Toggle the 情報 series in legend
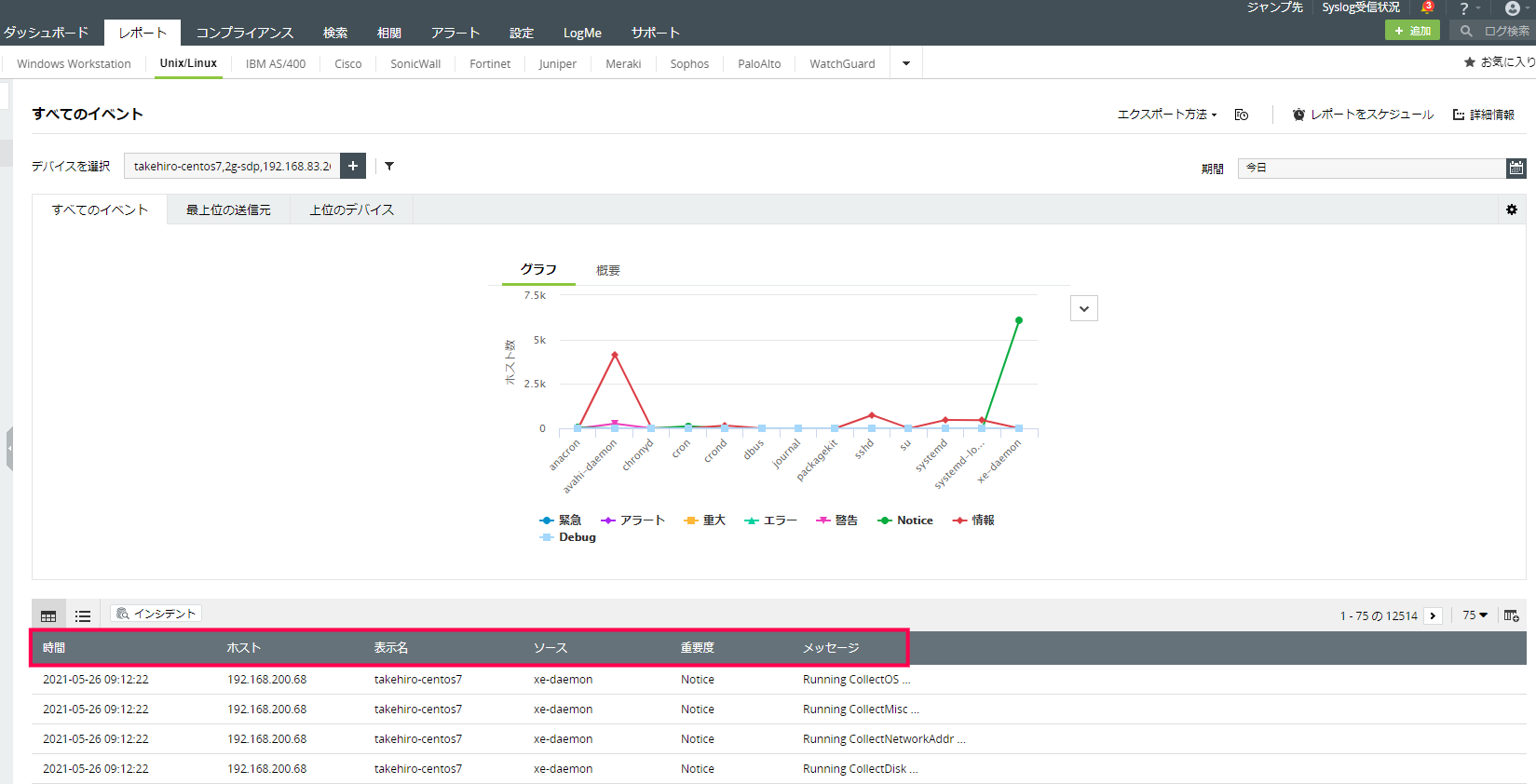 [973, 520]
